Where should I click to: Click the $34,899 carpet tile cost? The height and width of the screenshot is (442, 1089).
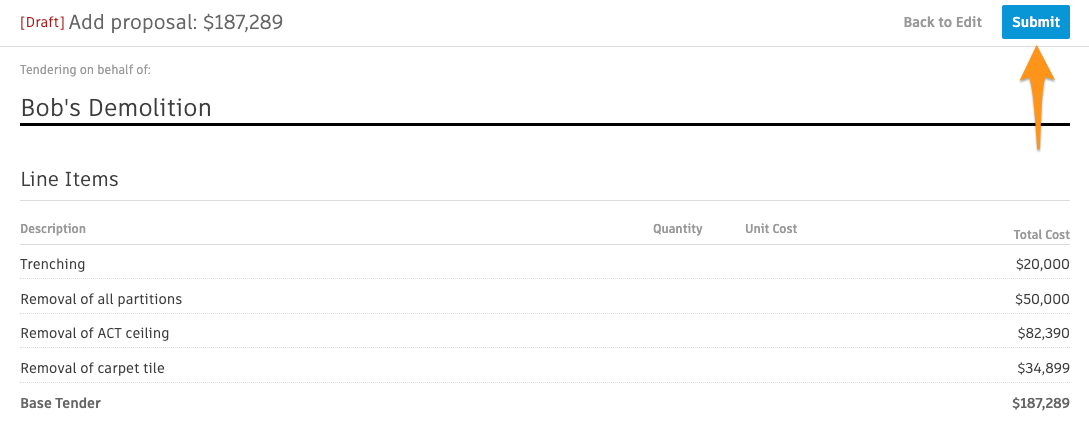tap(1043, 368)
